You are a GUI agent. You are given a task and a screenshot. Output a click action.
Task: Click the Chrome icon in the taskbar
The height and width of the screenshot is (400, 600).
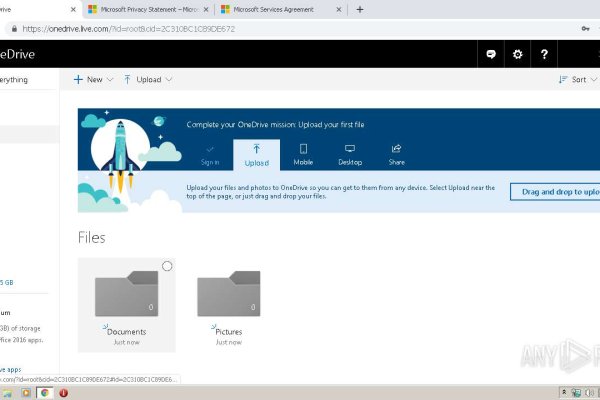(45, 393)
